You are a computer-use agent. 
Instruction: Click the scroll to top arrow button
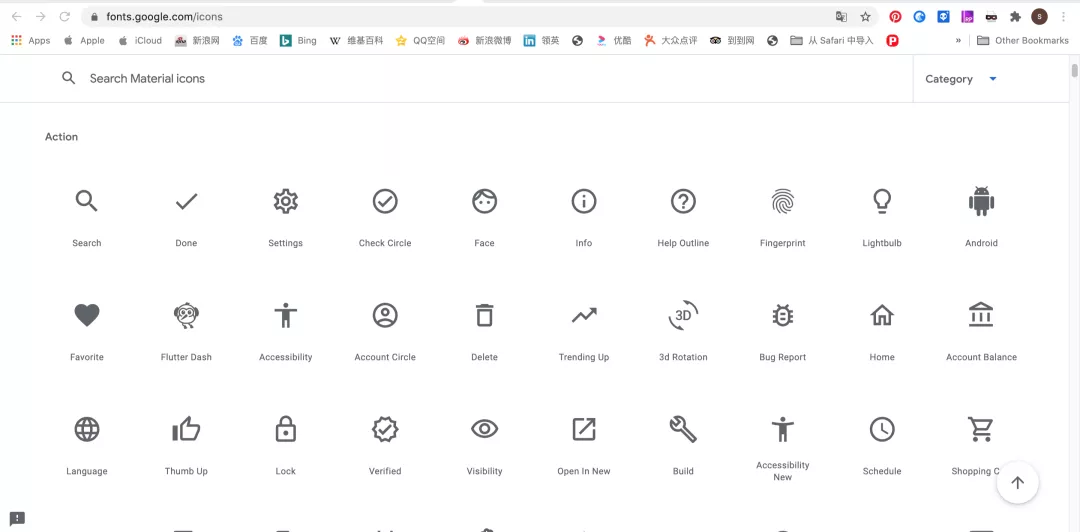1017,483
